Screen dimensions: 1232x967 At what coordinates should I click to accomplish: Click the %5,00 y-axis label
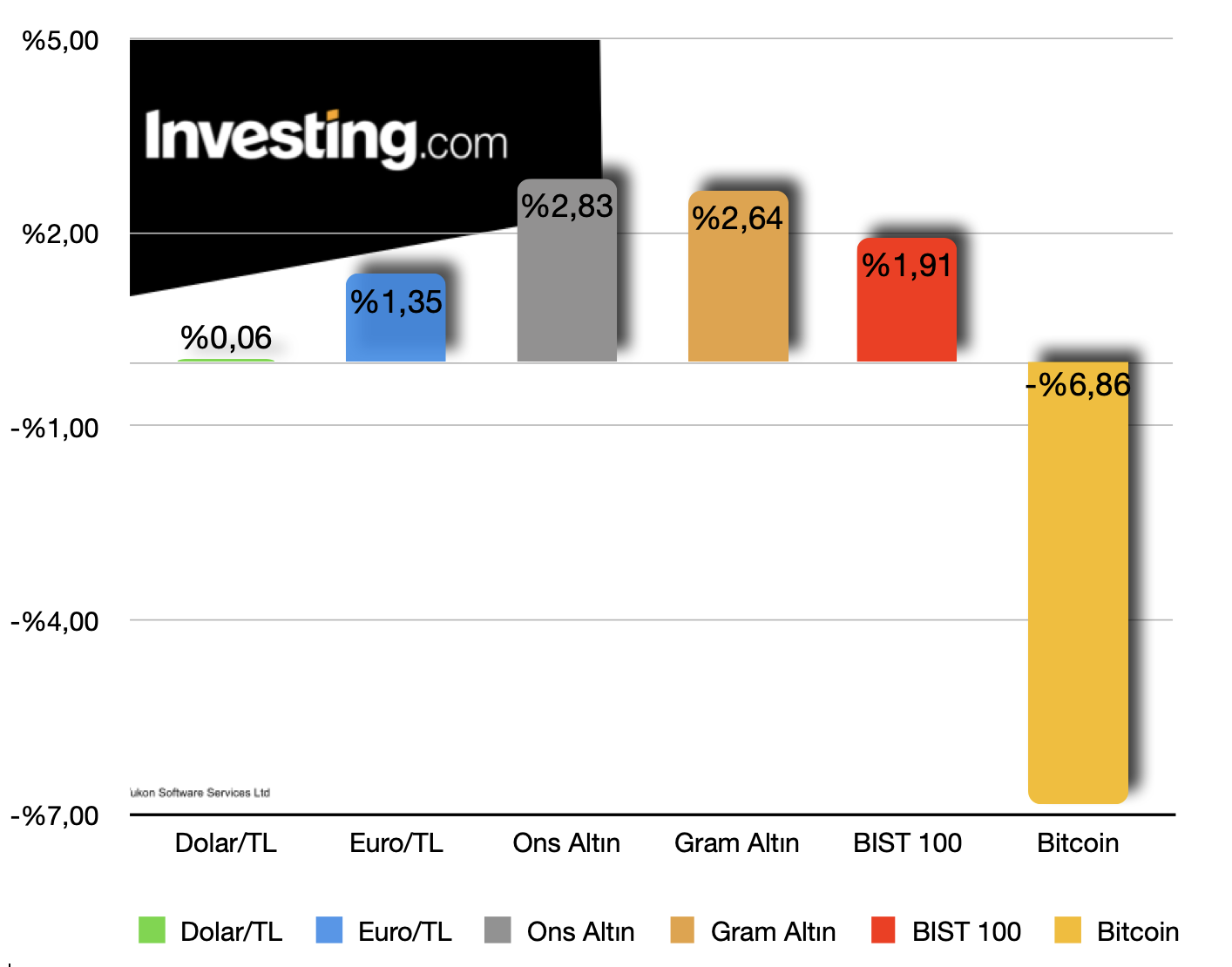pyautogui.click(x=60, y=40)
